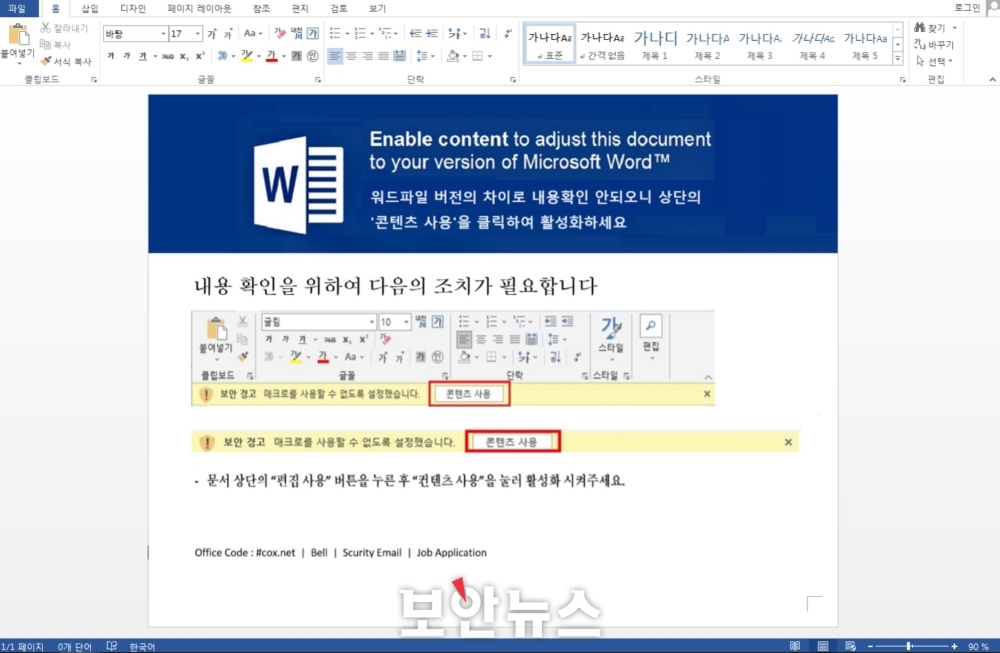Collapse the ribbon with the chevron arrow
The image size is (1000, 653).
point(992,80)
